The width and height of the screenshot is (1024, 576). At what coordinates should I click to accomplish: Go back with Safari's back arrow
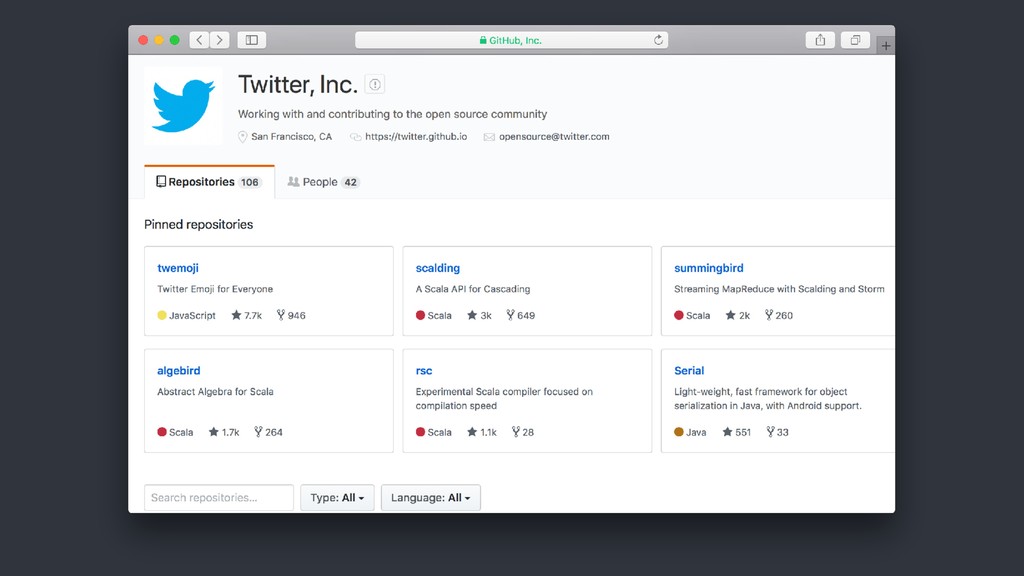(199, 40)
